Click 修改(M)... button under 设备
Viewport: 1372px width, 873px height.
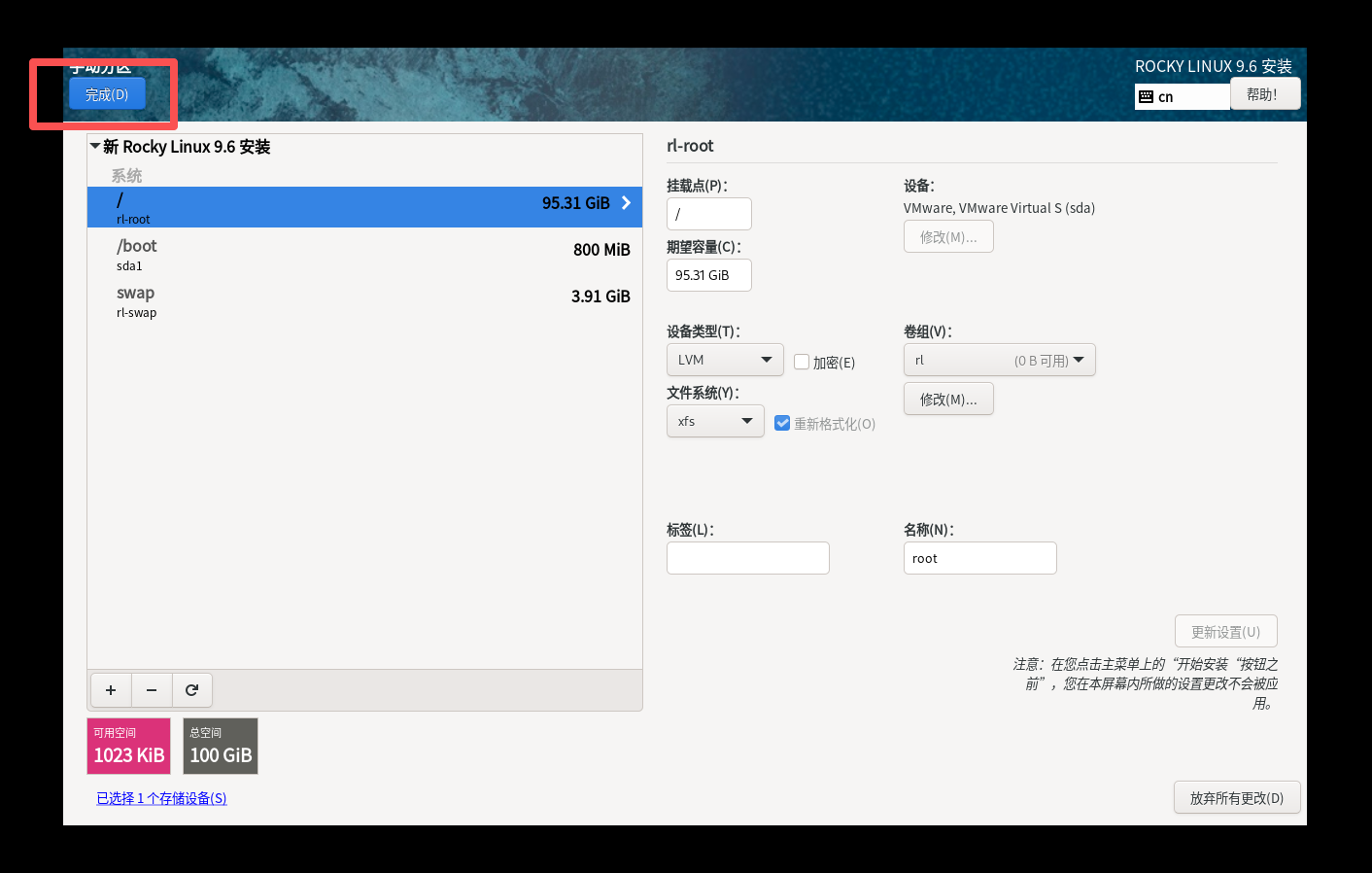(948, 236)
